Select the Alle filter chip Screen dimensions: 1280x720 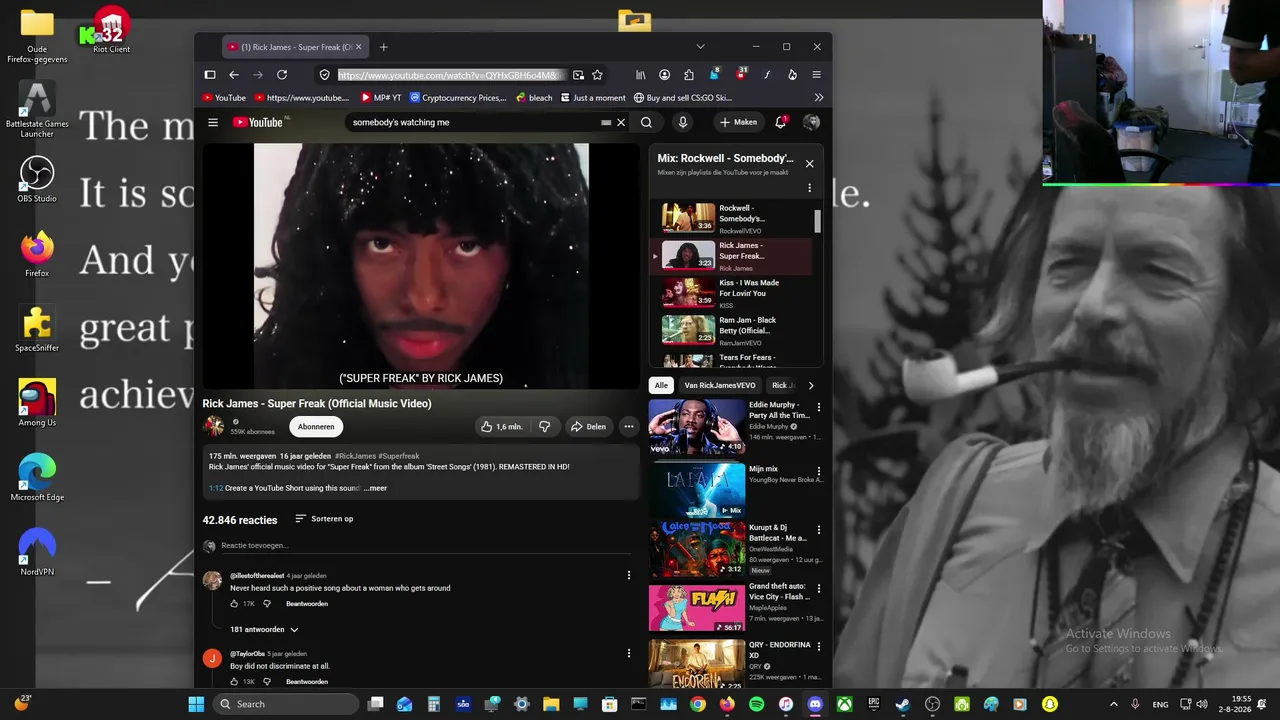point(661,385)
